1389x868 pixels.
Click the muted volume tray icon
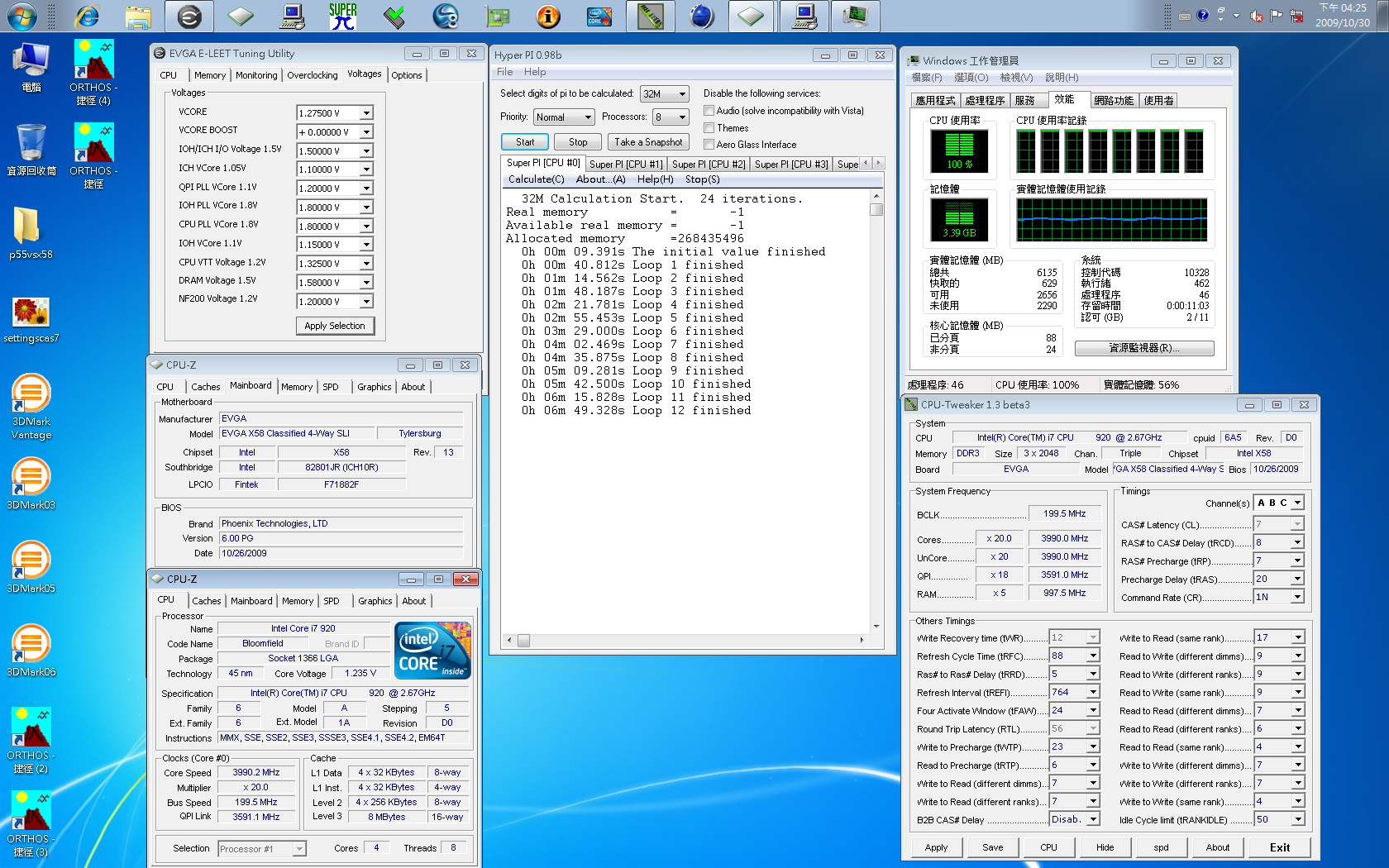(1257, 16)
